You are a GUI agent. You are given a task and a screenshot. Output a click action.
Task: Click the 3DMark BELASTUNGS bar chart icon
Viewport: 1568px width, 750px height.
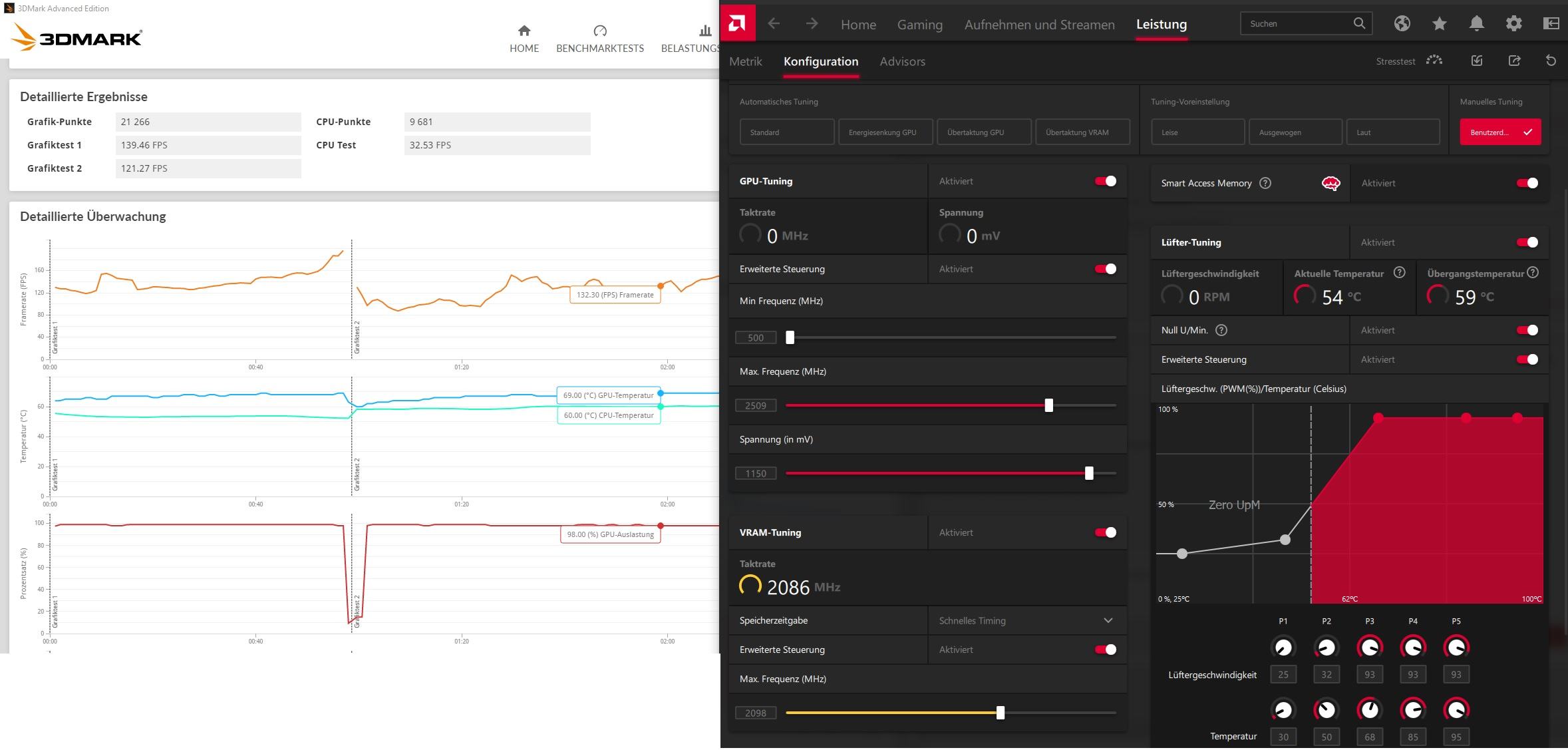coord(705,31)
